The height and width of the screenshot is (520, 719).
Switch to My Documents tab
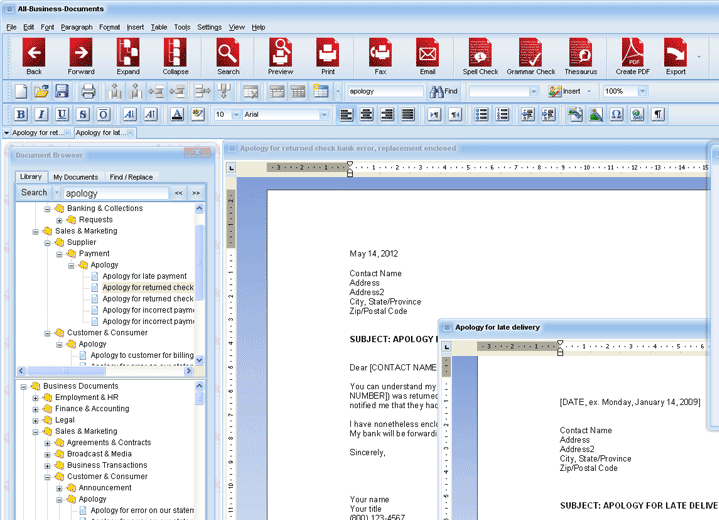tap(76, 177)
